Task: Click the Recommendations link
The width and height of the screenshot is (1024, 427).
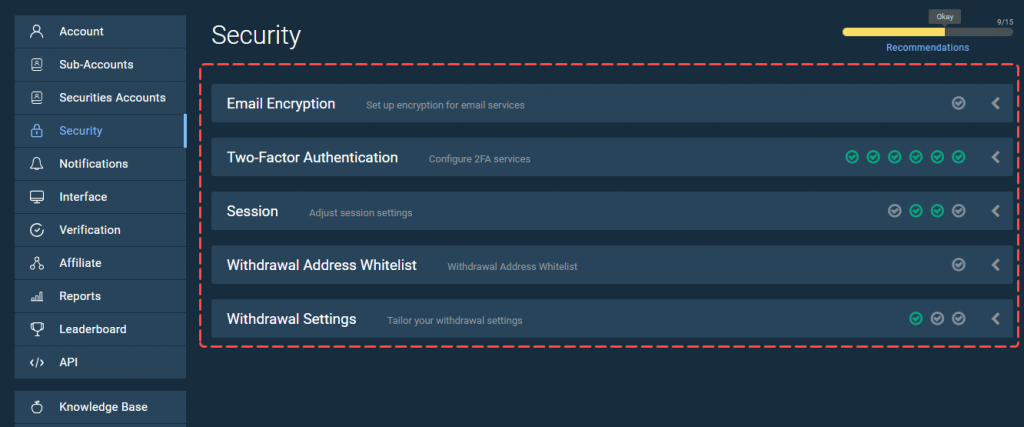Action: point(927,48)
